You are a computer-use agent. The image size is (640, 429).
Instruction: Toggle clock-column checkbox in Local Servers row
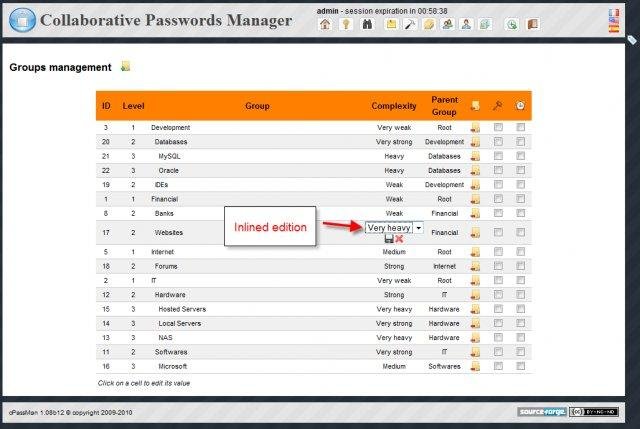(x=520, y=323)
